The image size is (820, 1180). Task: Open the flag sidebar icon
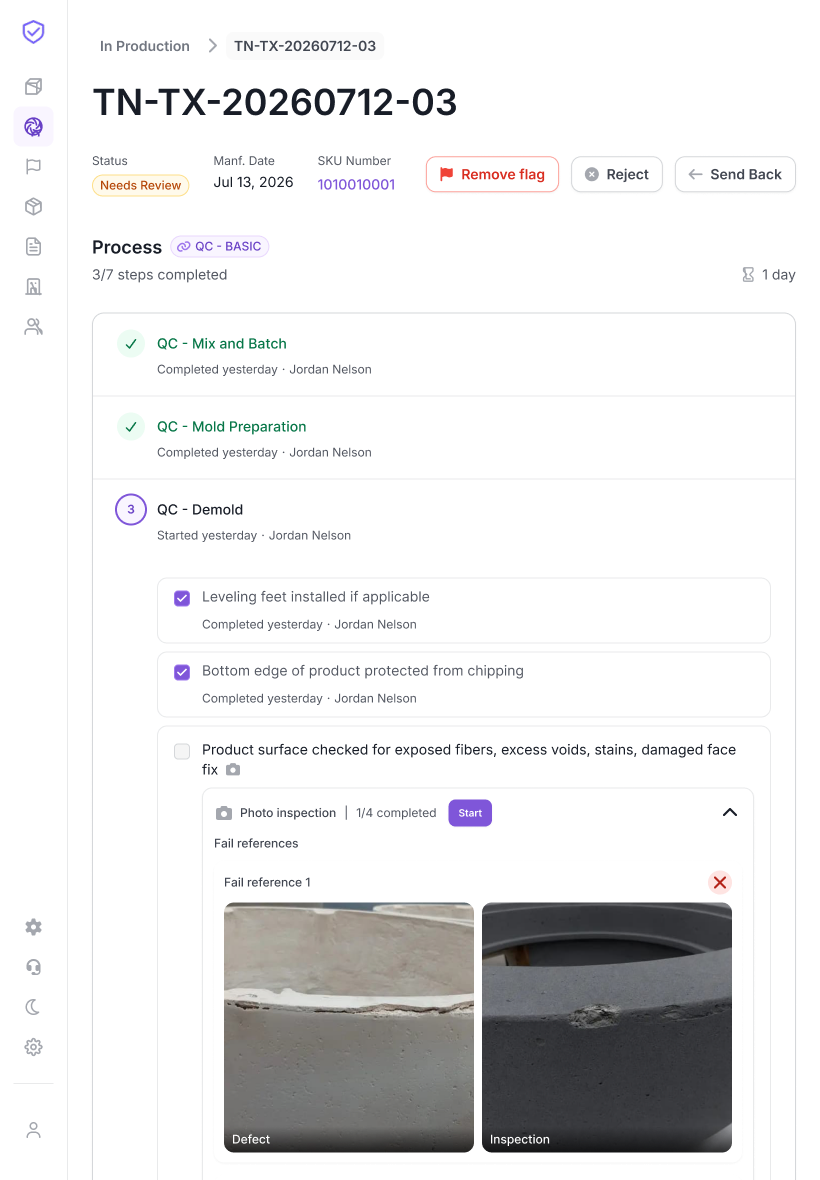33,166
